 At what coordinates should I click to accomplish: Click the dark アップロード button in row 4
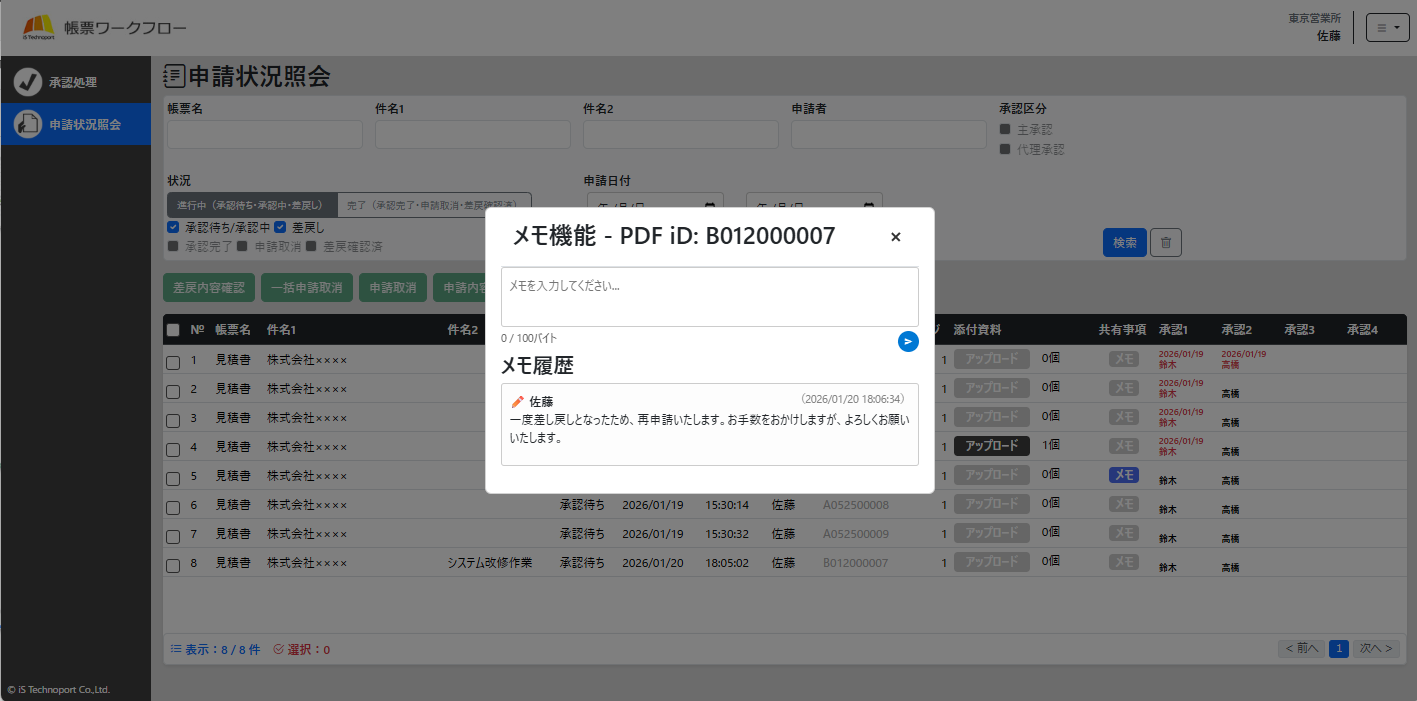(x=991, y=446)
